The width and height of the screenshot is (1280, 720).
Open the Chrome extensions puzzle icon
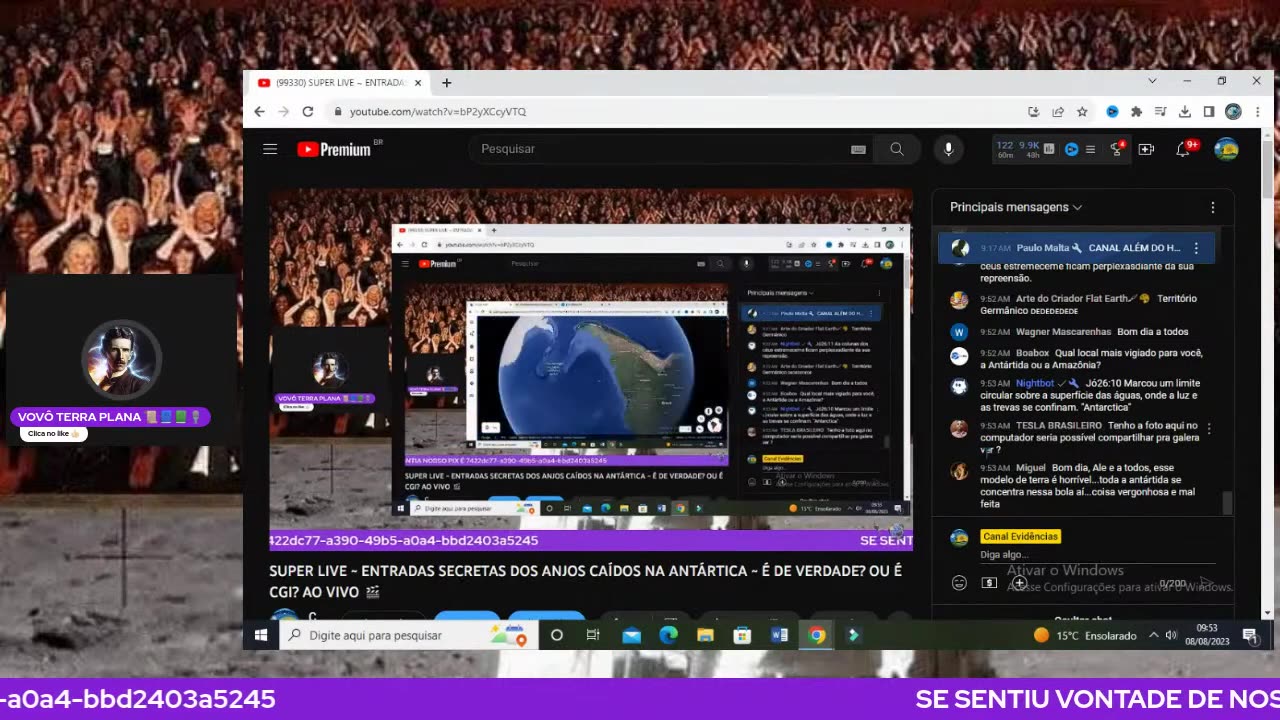point(1136,112)
